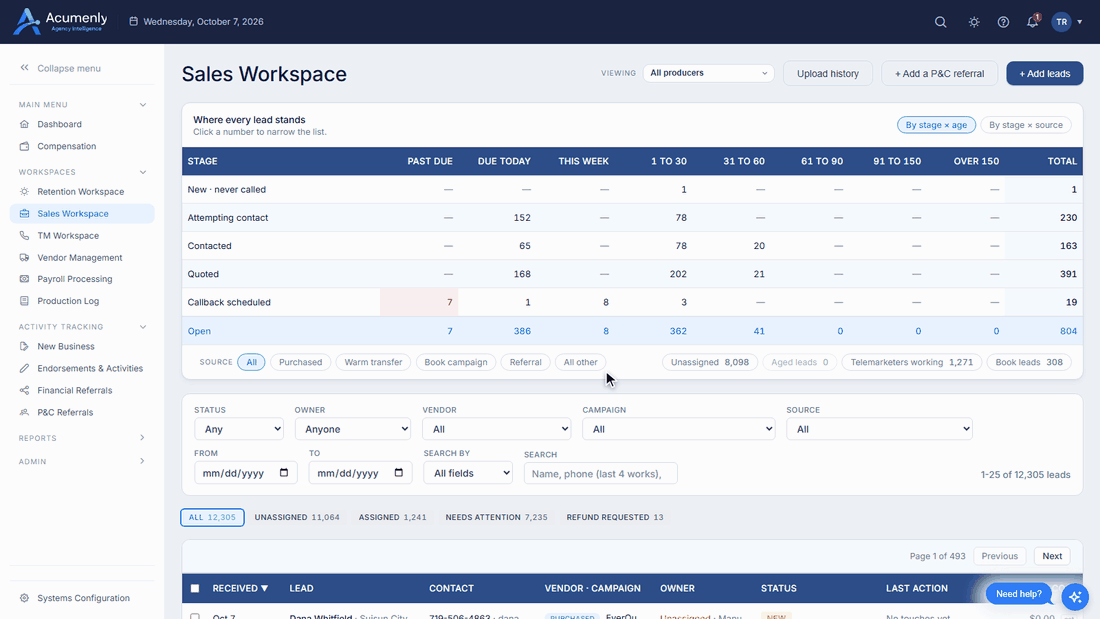
Task: Open the Search By All fields dropdown
Action: pos(468,473)
